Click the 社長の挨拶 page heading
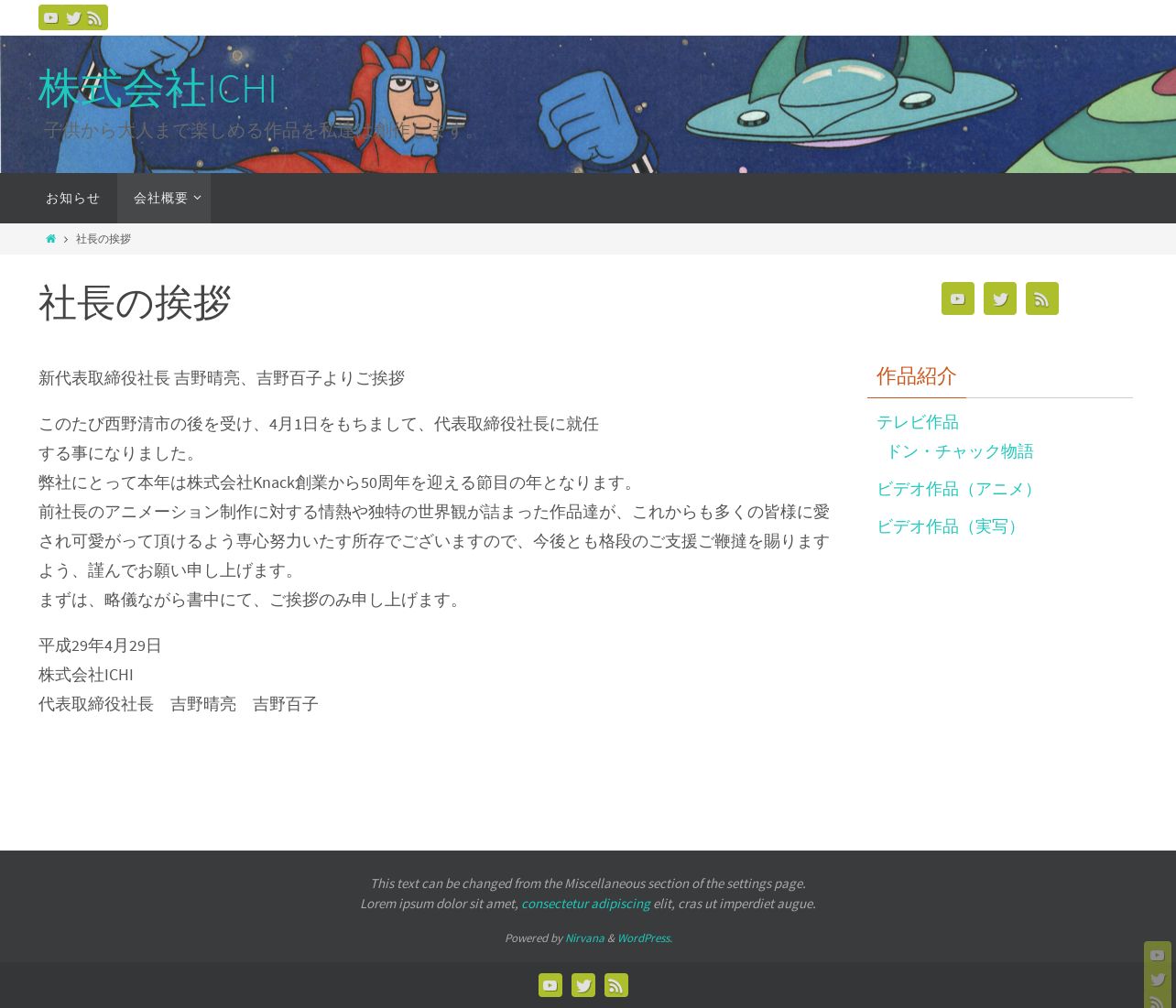Viewport: 1176px width, 1008px height. [135, 302]
